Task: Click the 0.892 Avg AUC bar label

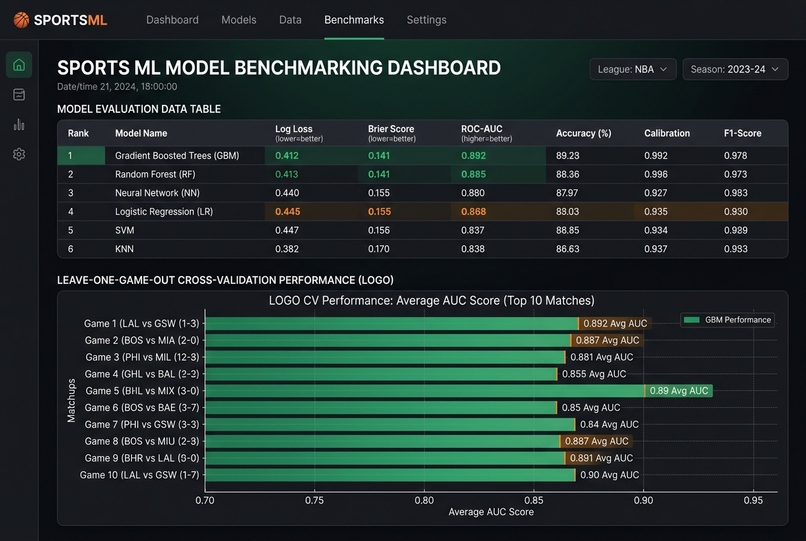Action: pyautogui.click(x=615, y=323)
